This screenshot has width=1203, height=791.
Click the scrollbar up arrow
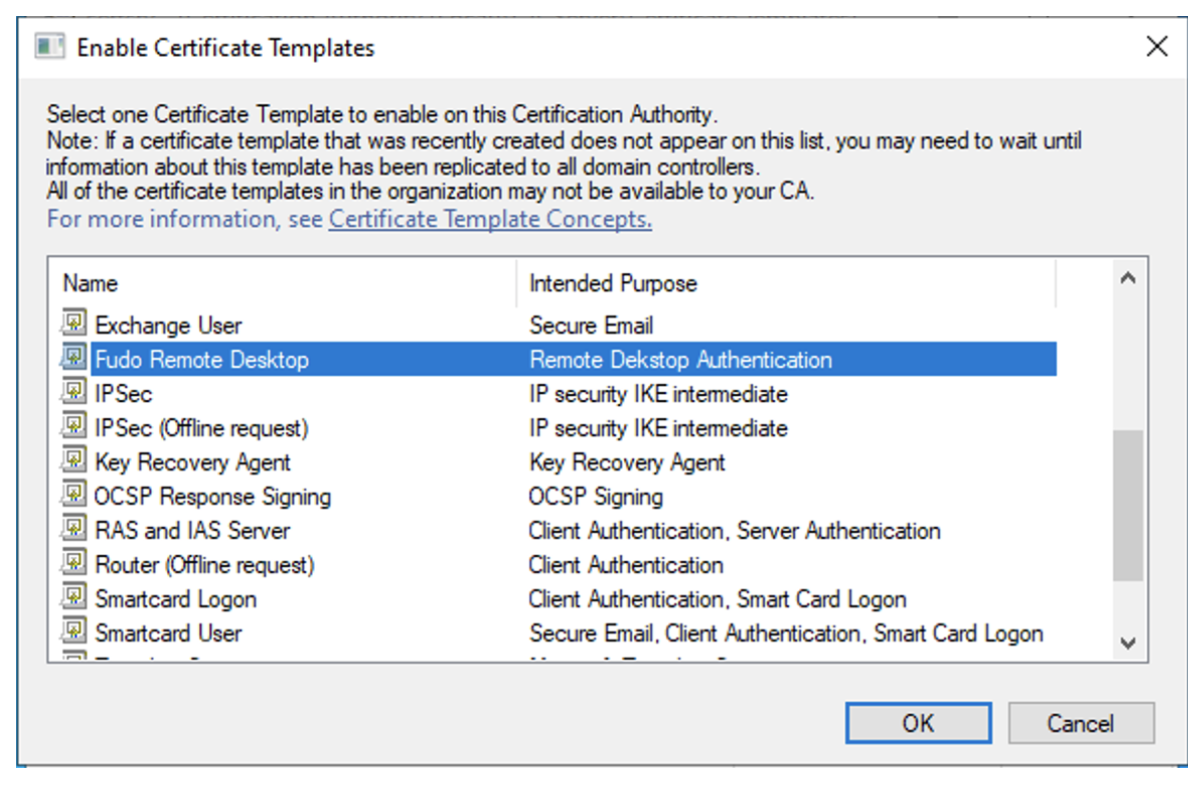(1129, 279)
